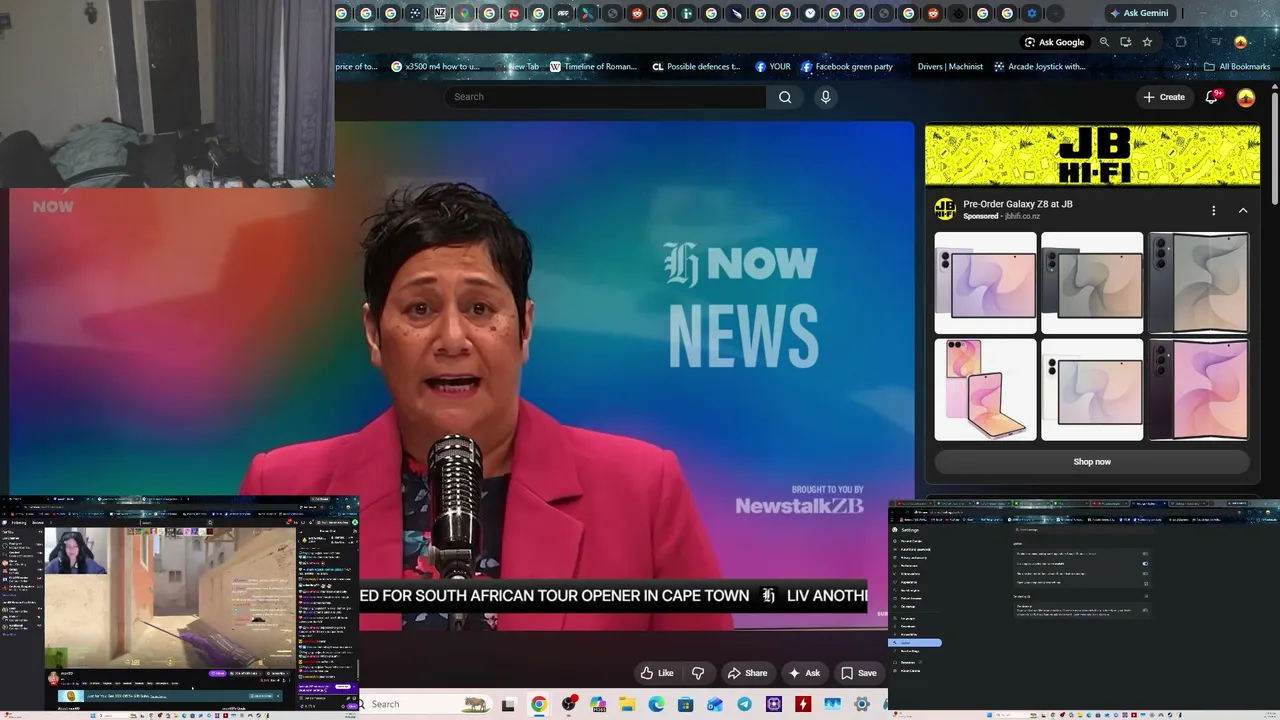
Task: Open the Chrome extensions puzzle icon
Action: (x=1181, y=42)
